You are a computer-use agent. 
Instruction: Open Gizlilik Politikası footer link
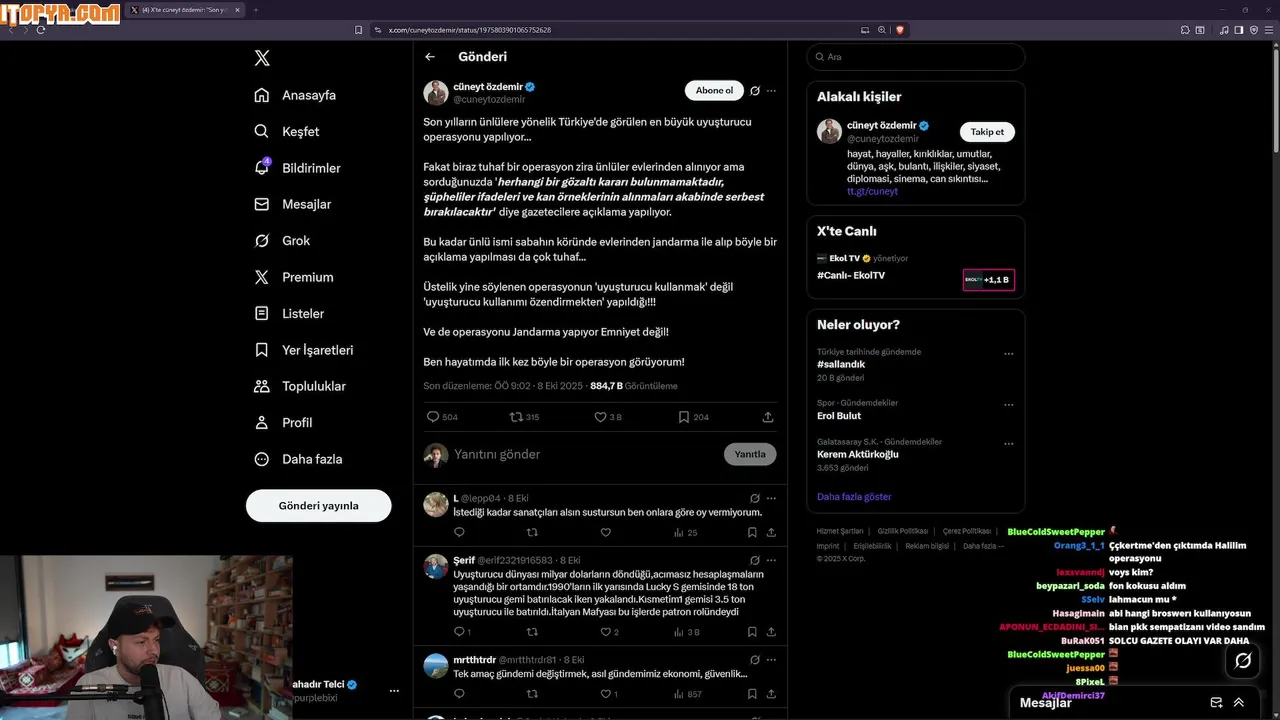[x=903, y=531]
